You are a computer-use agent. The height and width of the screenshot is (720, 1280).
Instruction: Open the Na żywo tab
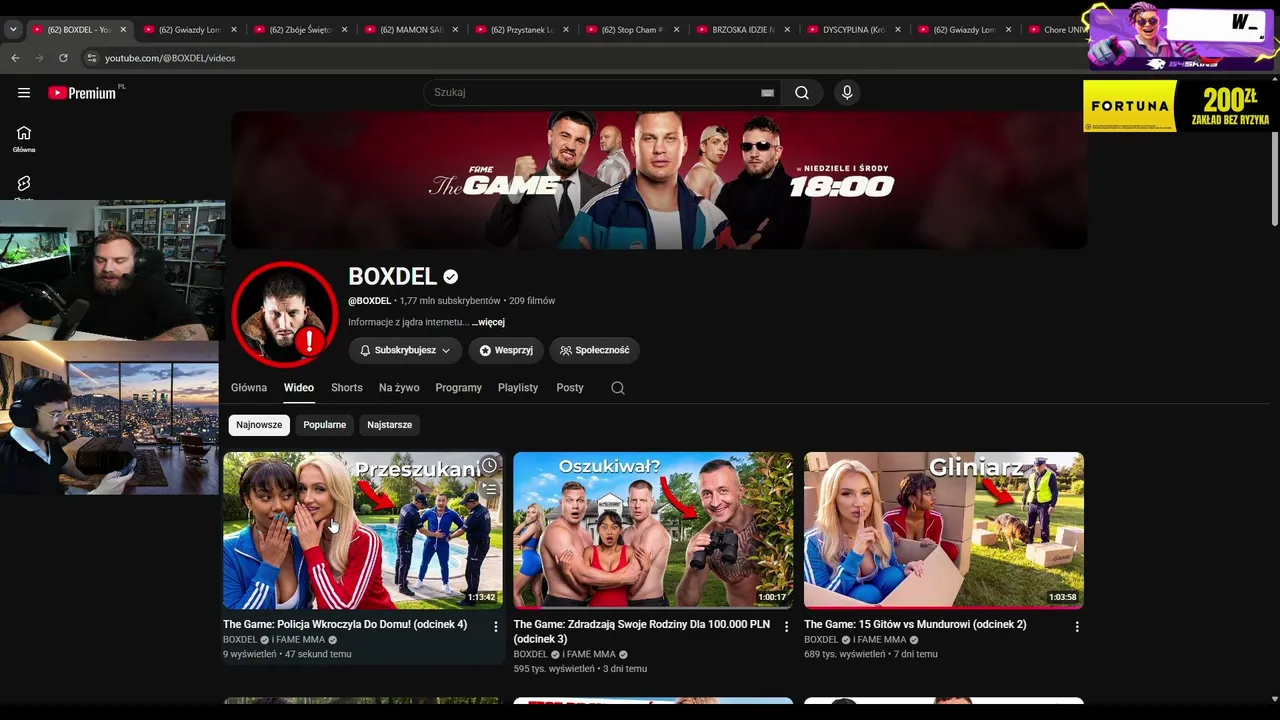(399, 388)
